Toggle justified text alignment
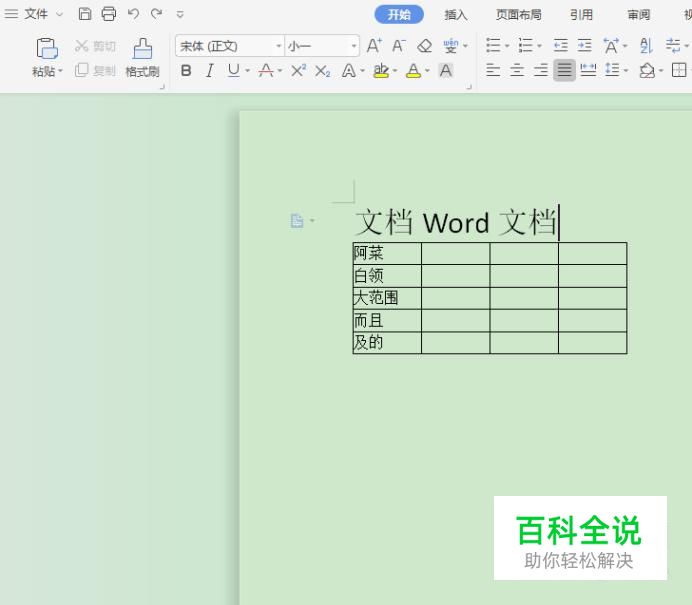 (565, 70)
